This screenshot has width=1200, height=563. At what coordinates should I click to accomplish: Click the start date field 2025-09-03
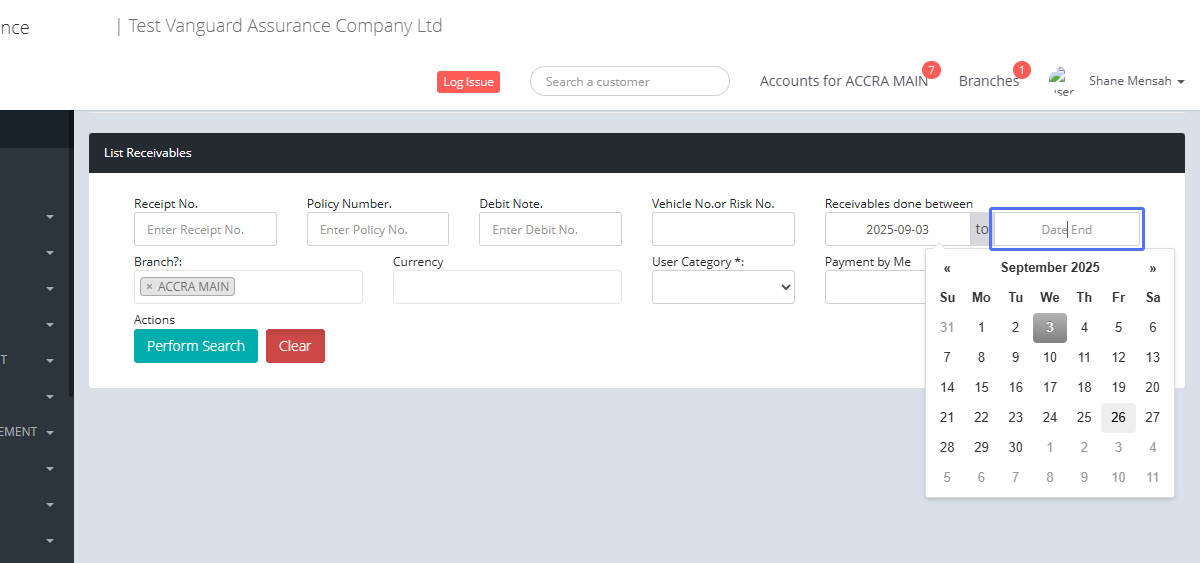897,229
